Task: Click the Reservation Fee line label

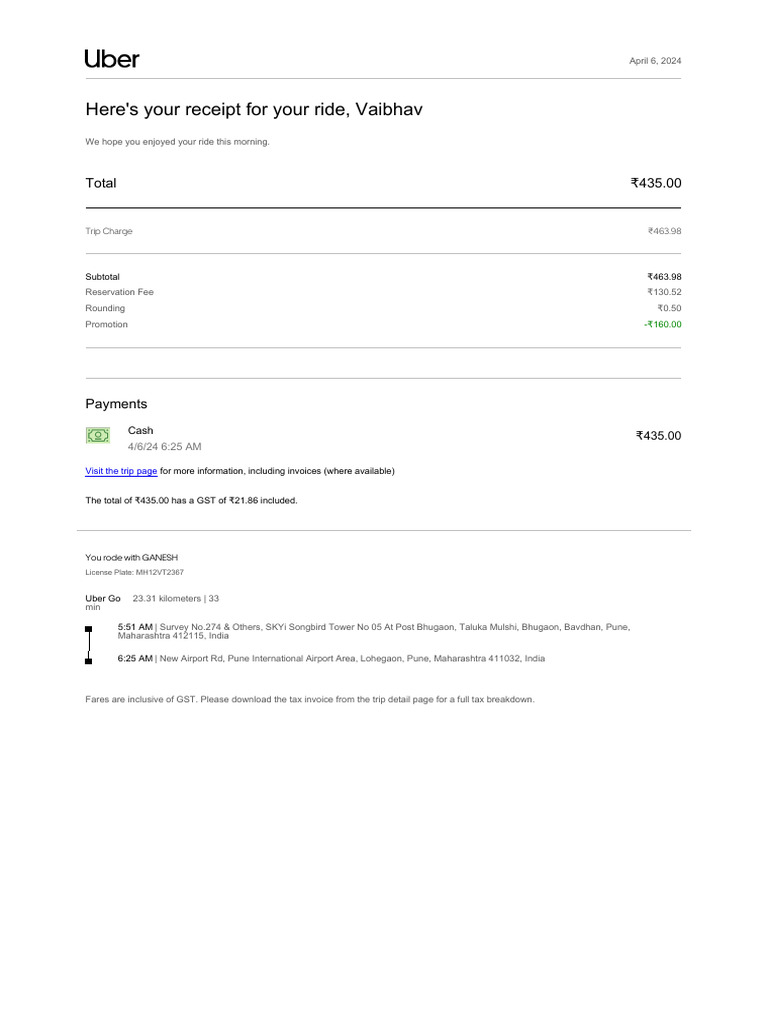Action: [119, 292]
